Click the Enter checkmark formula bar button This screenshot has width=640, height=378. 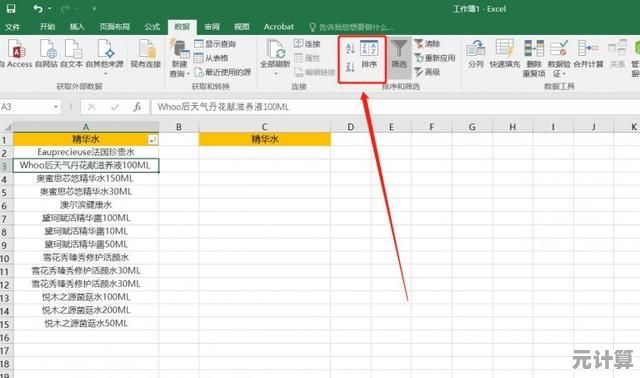tap(115, 107)
